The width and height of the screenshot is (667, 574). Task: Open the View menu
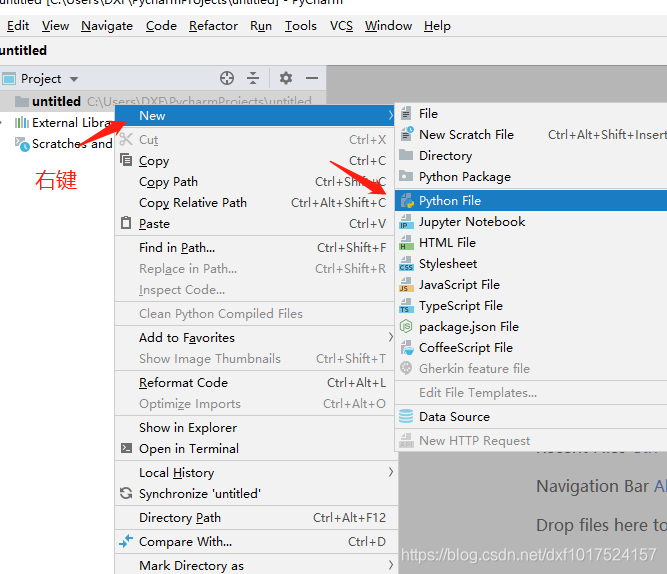(x=55, y=26)
